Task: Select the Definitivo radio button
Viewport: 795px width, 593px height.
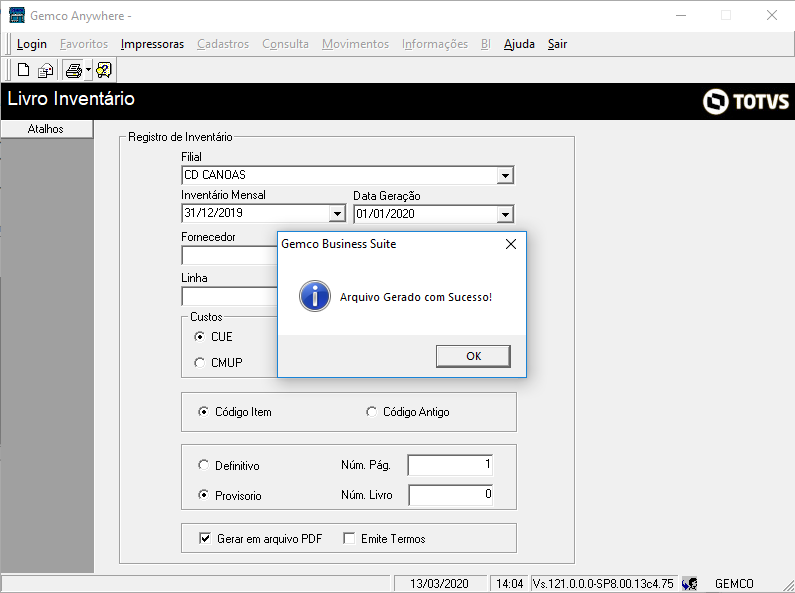Action: click(203, 465)
